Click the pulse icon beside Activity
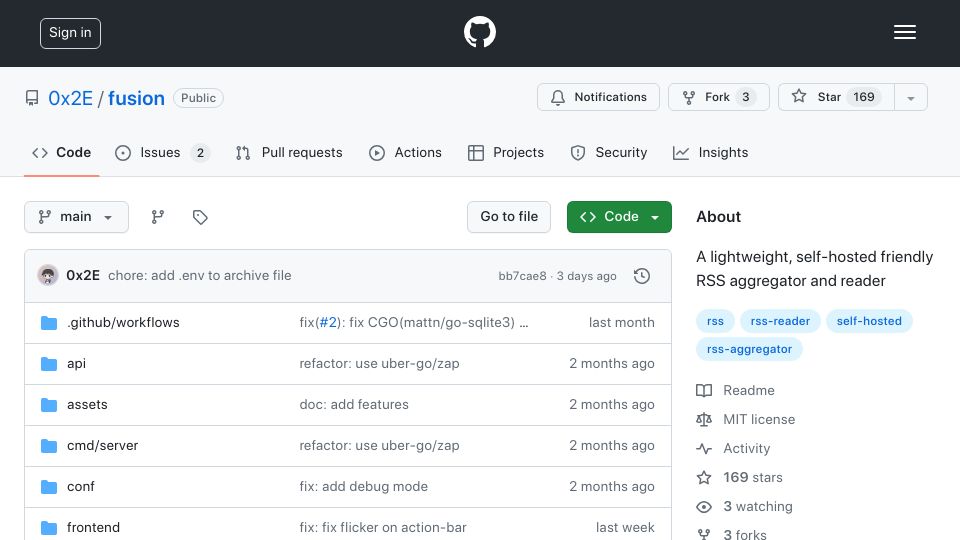Viewport: 960px width, 540px height. click(x=704, y=449)
